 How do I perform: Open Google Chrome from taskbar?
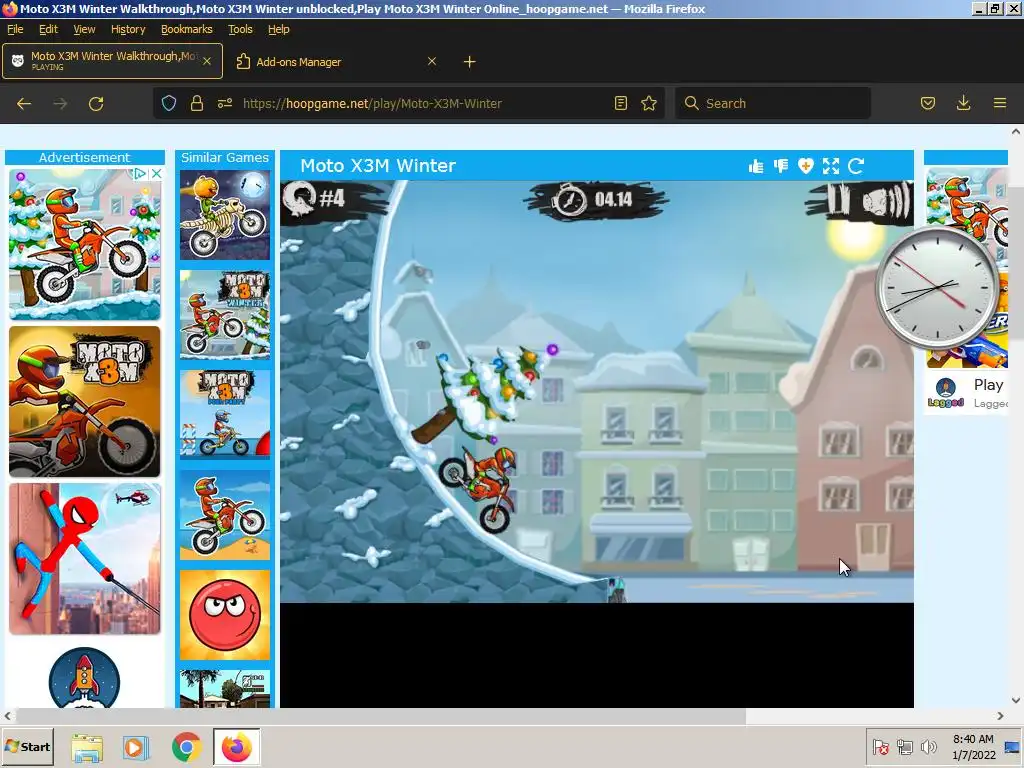coord(186,748)
